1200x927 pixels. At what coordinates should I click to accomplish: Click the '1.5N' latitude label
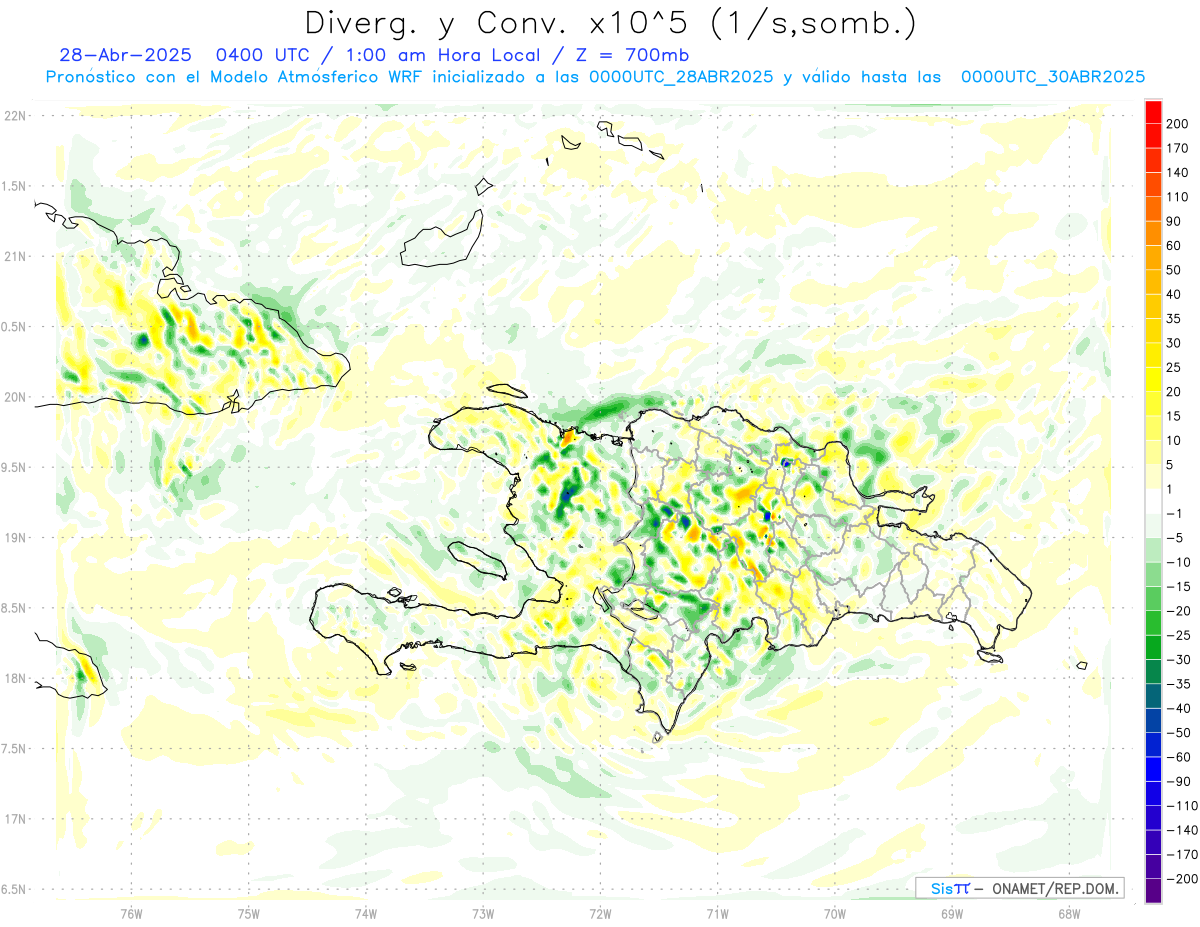(14, 186)
